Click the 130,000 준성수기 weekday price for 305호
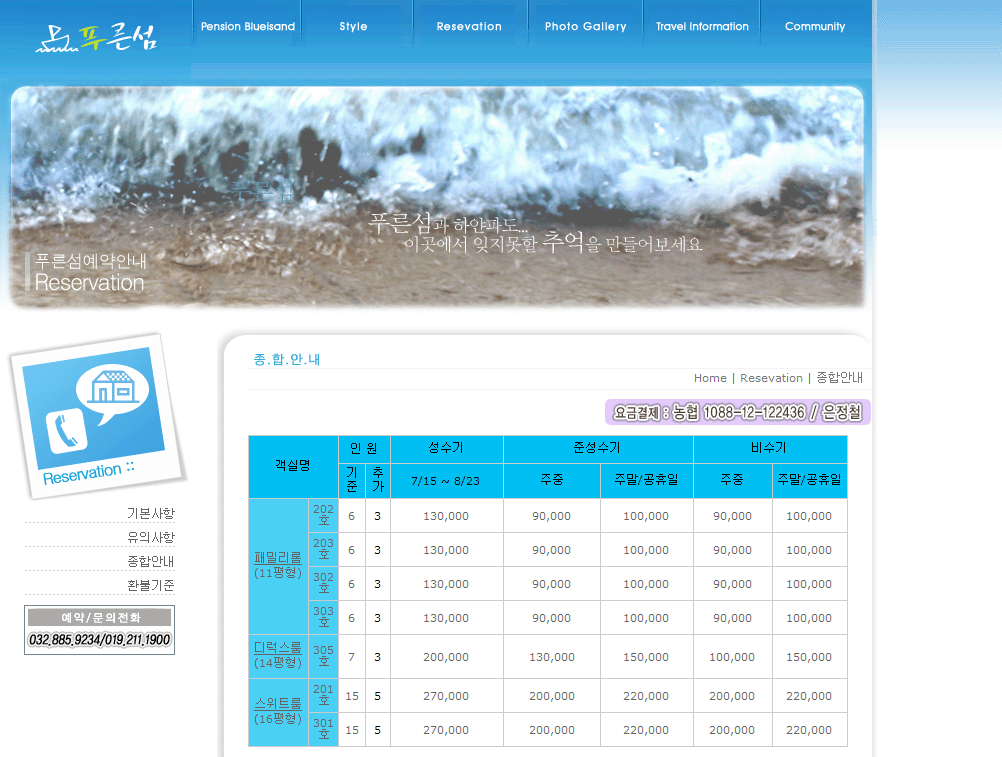Image resolution: width=1002 pixels, height=757 pixels. (552, 657)
